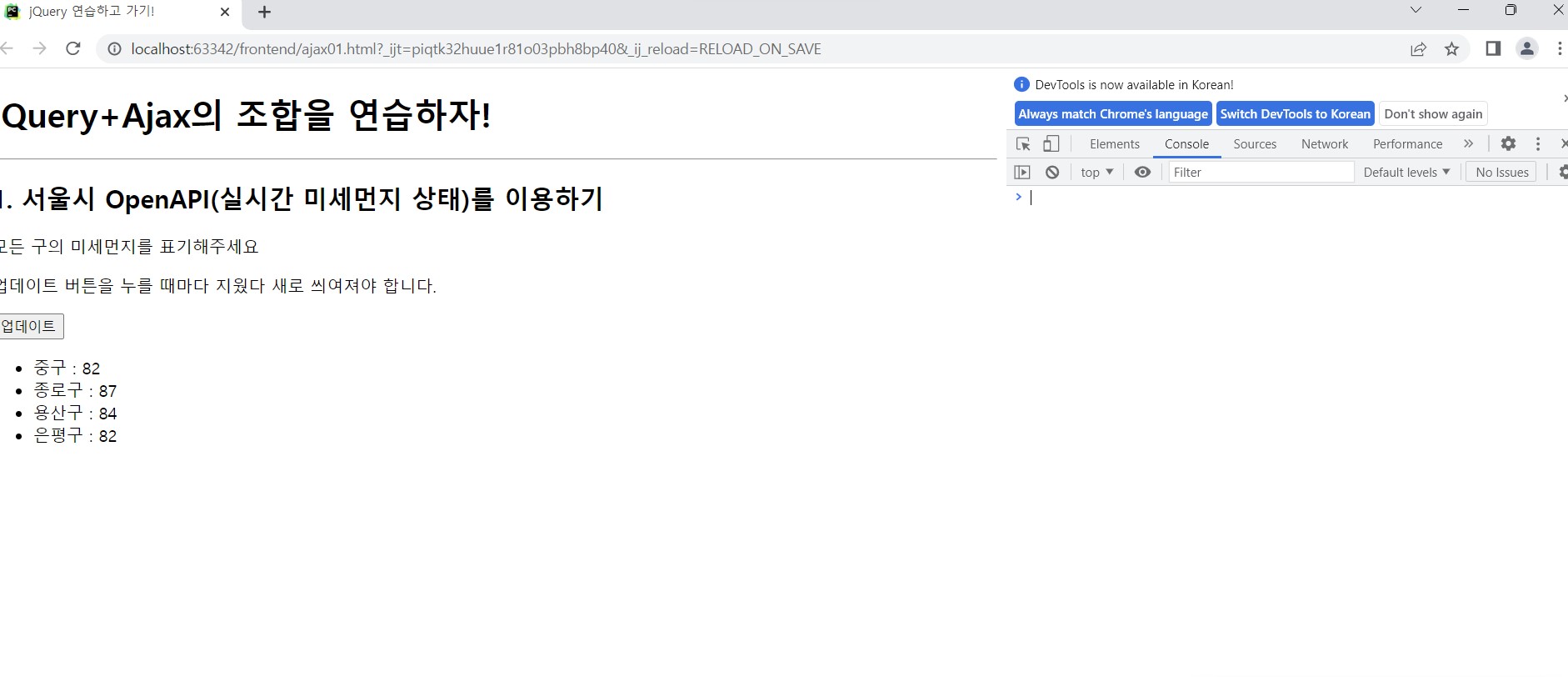Bookmark this tab with star icon
The width and height of the screenshot is (1568, 677).
point(1452,49)
